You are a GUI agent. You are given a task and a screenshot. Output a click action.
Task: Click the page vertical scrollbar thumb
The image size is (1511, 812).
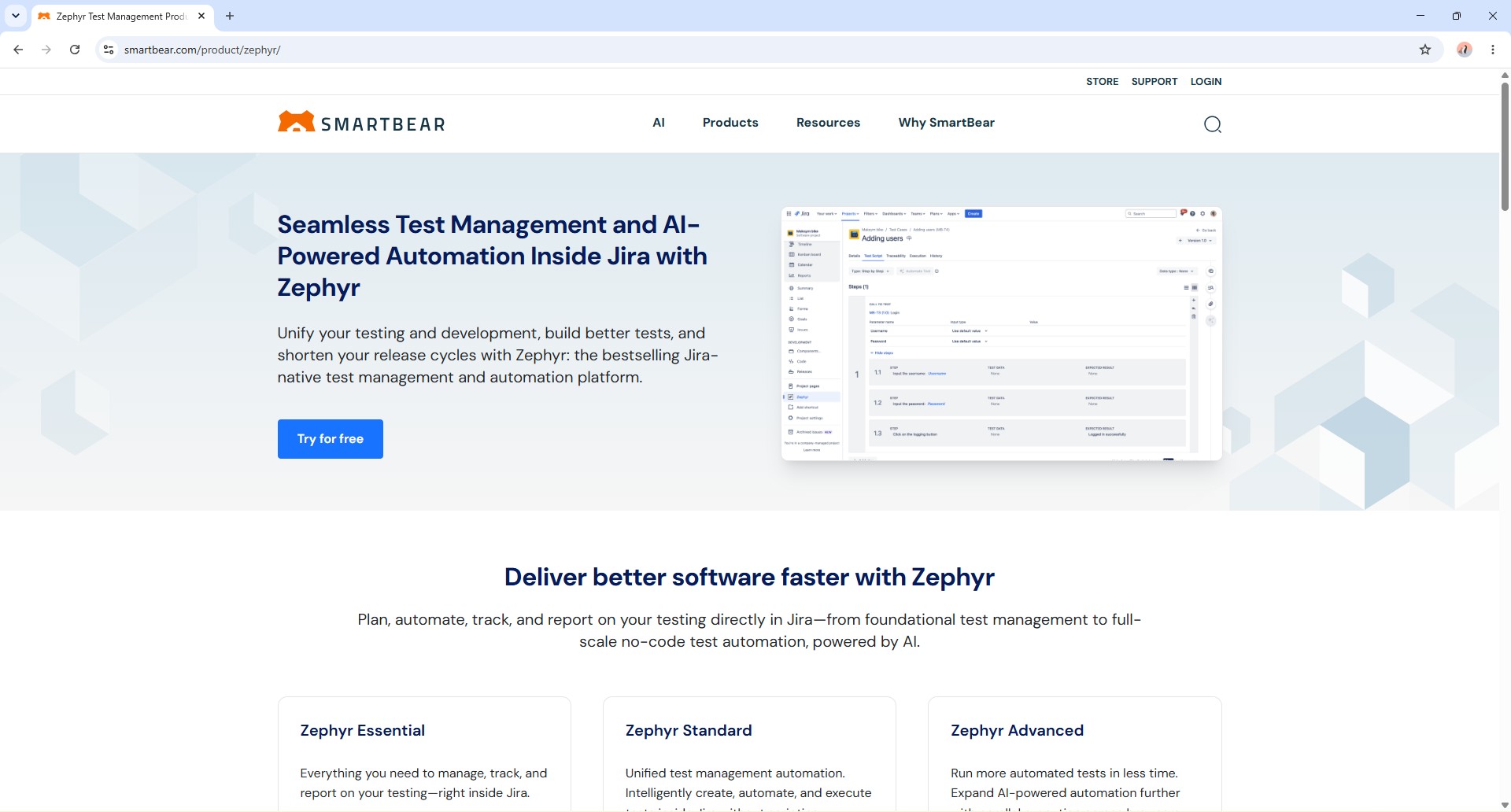tap(1505, 146)
